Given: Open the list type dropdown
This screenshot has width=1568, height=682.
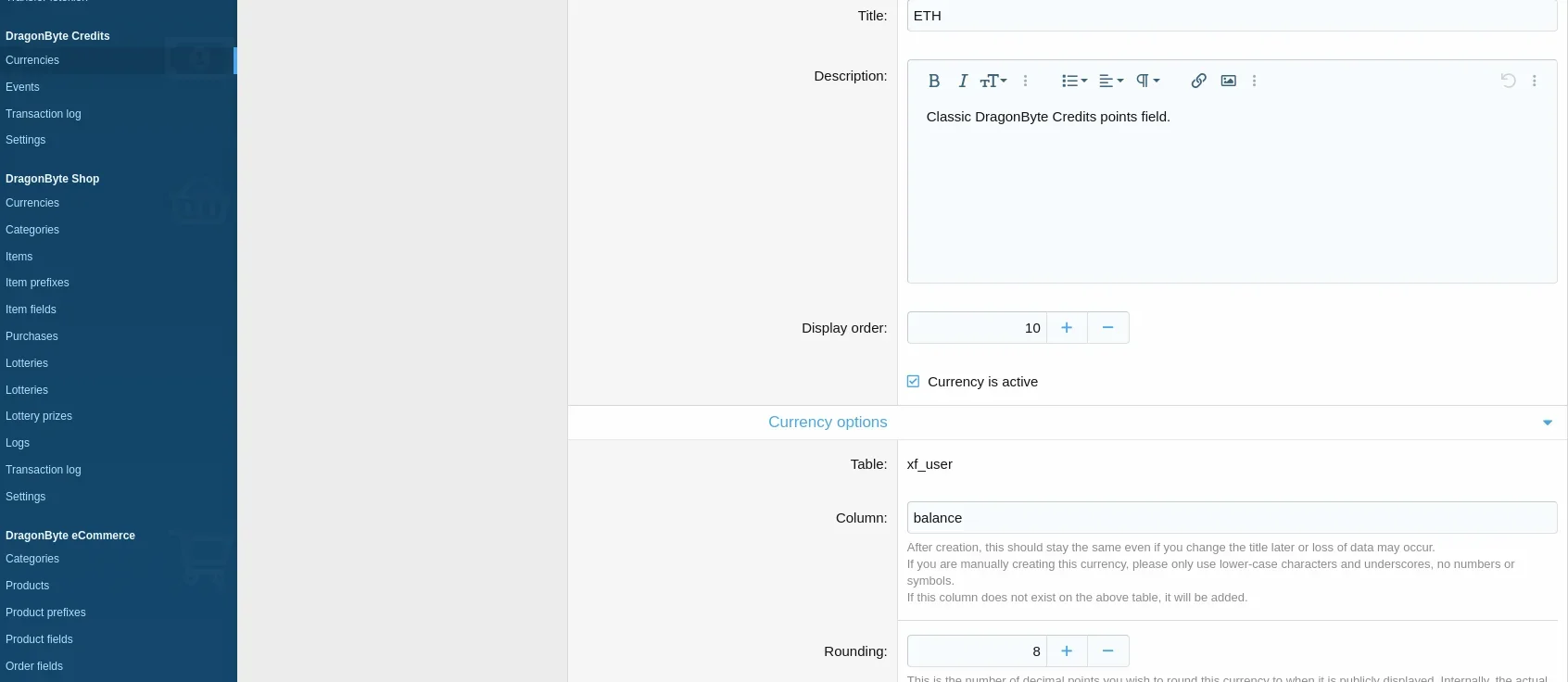Looking at the screenshot, I should 1074,81.
